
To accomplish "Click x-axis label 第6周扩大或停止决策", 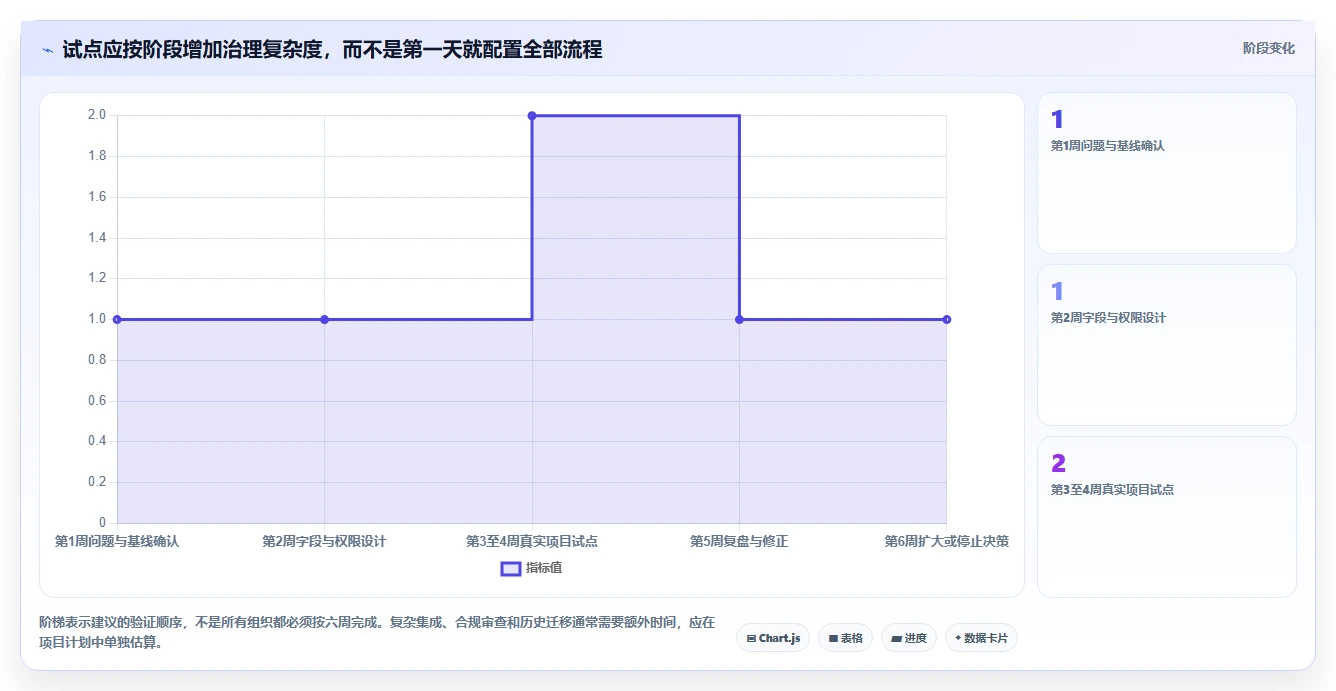I will [946, 541].
